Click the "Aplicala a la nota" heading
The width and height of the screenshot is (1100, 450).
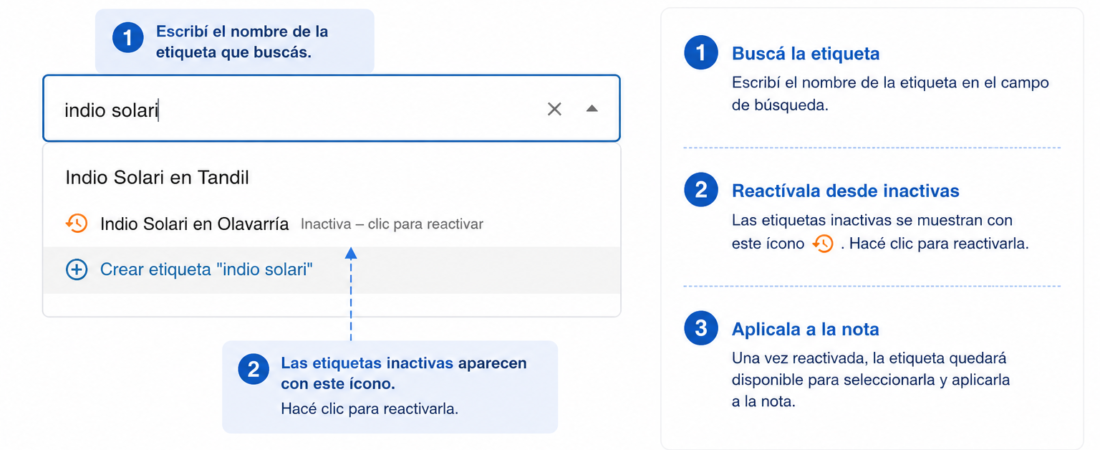pyautogui.click(x=805, y=329)
